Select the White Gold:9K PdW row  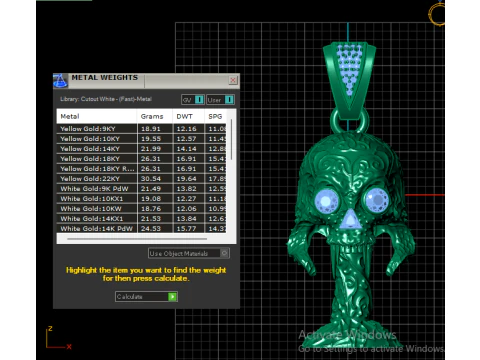(142, 189)
